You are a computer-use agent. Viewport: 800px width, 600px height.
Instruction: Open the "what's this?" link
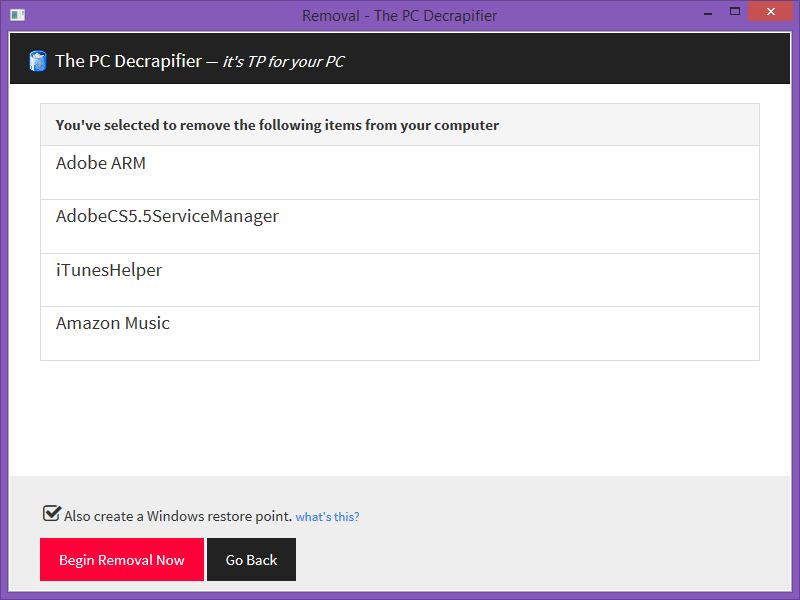tap(327, 517)
